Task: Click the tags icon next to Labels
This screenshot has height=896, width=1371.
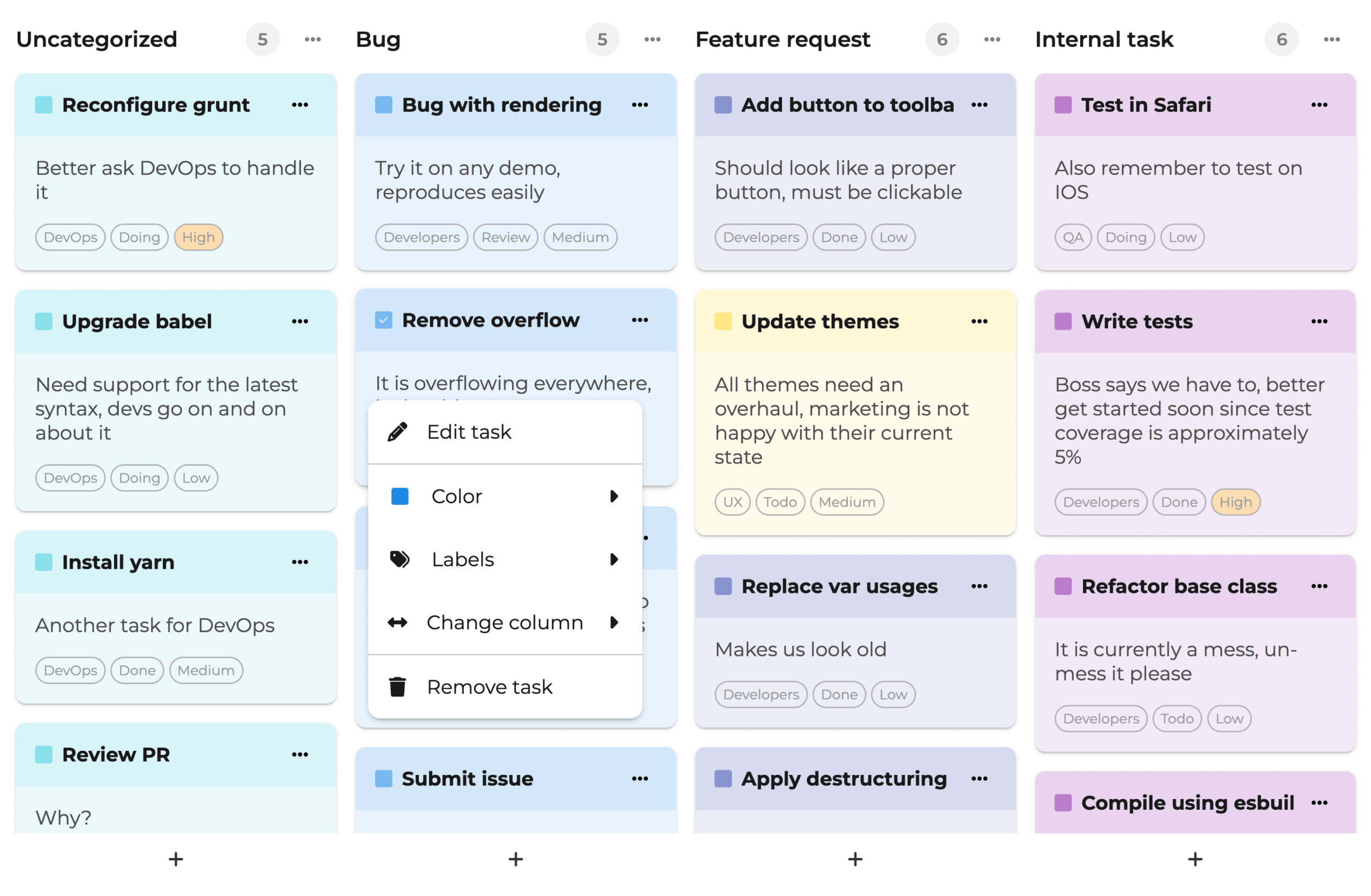Action: tap(399, 559)
